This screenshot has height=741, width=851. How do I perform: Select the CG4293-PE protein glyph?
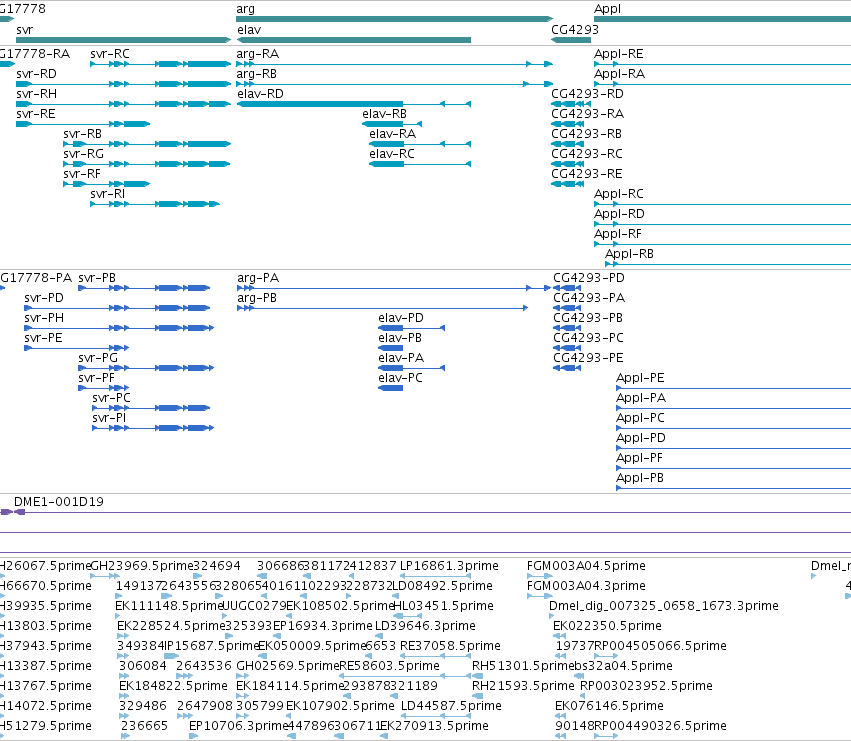567,368
